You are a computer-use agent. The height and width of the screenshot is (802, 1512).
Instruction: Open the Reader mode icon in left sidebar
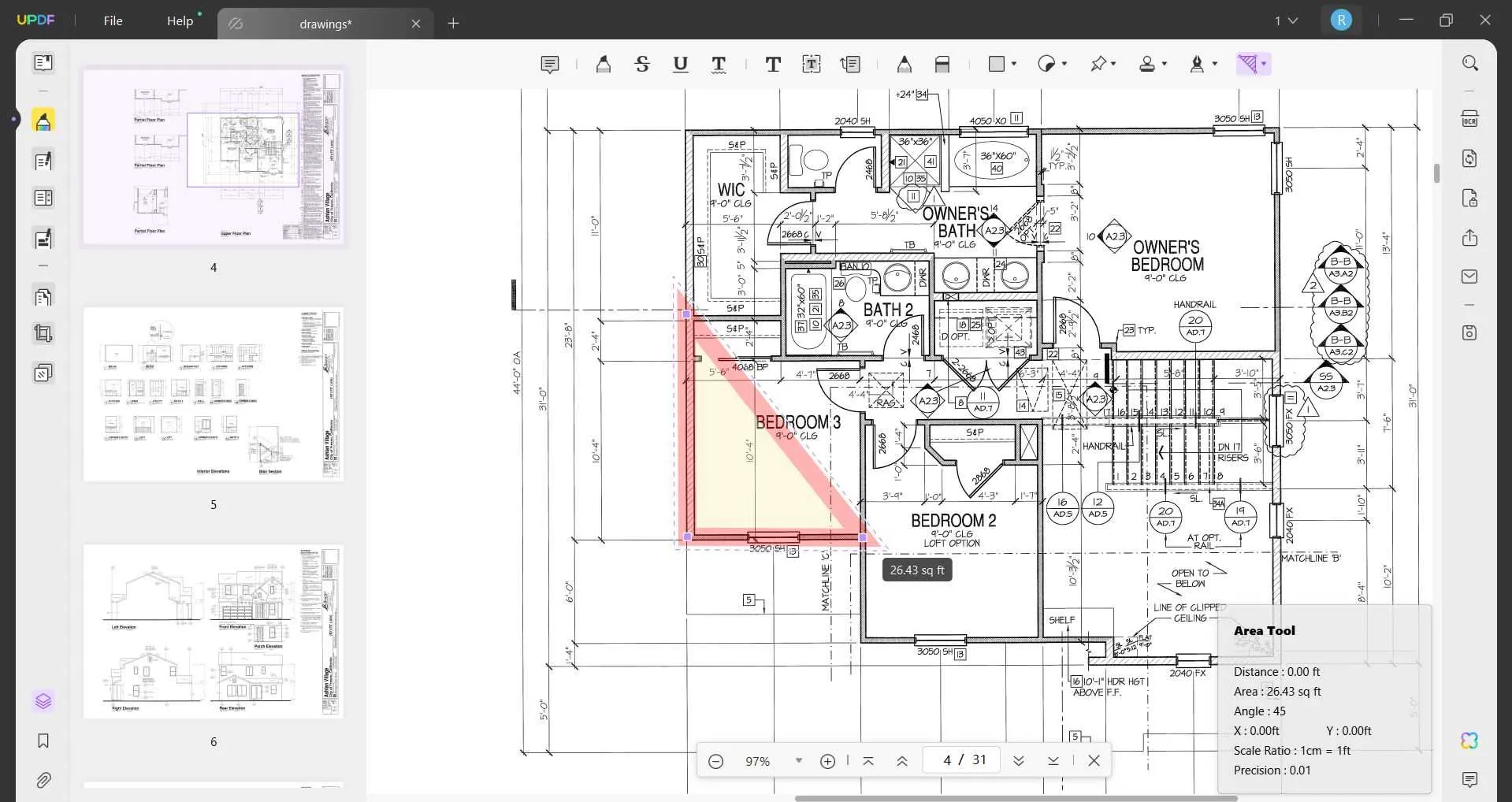pyautogui.click(x=43, y=62)
